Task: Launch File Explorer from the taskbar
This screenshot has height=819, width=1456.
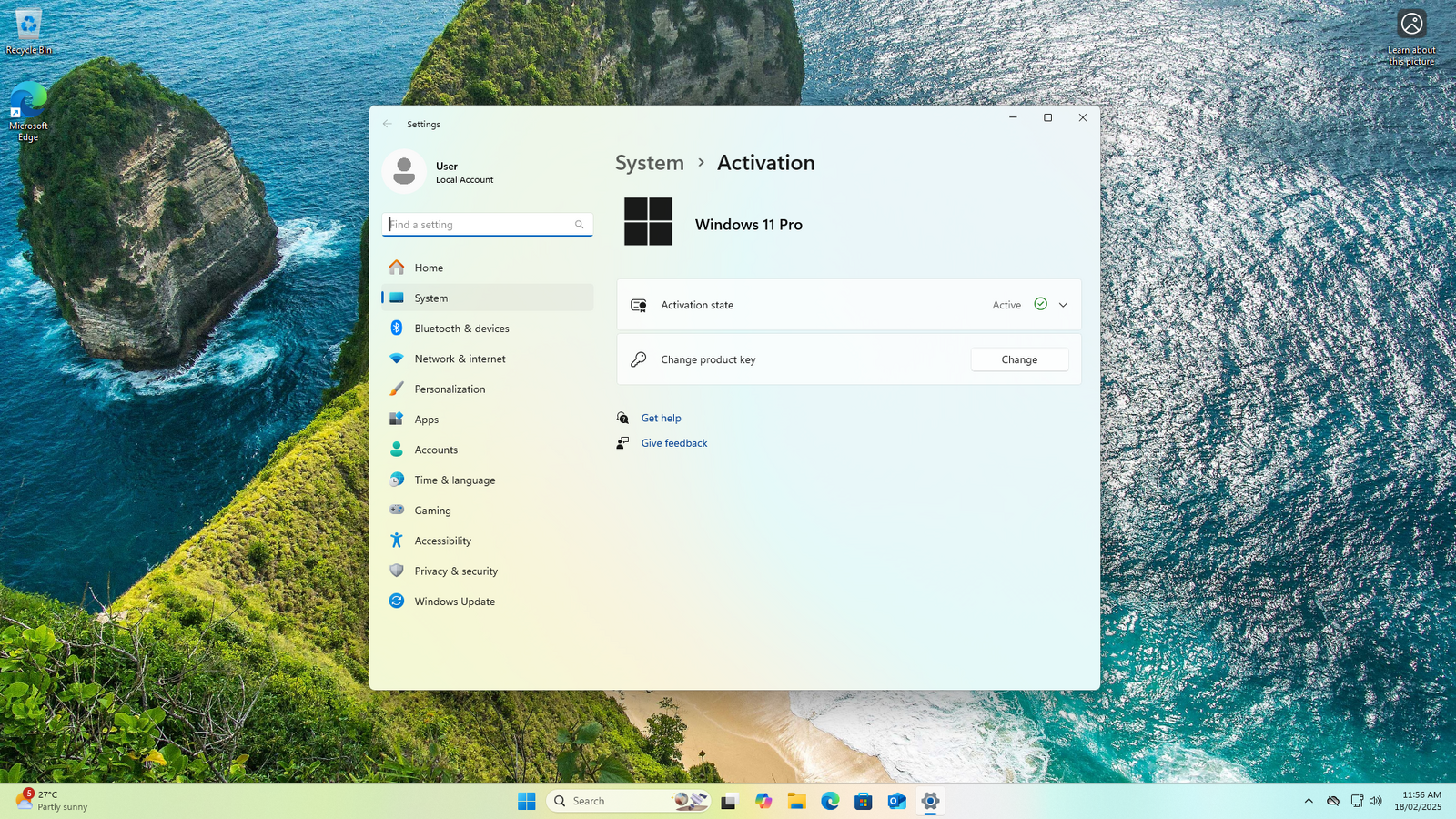Action: [796, 801]
